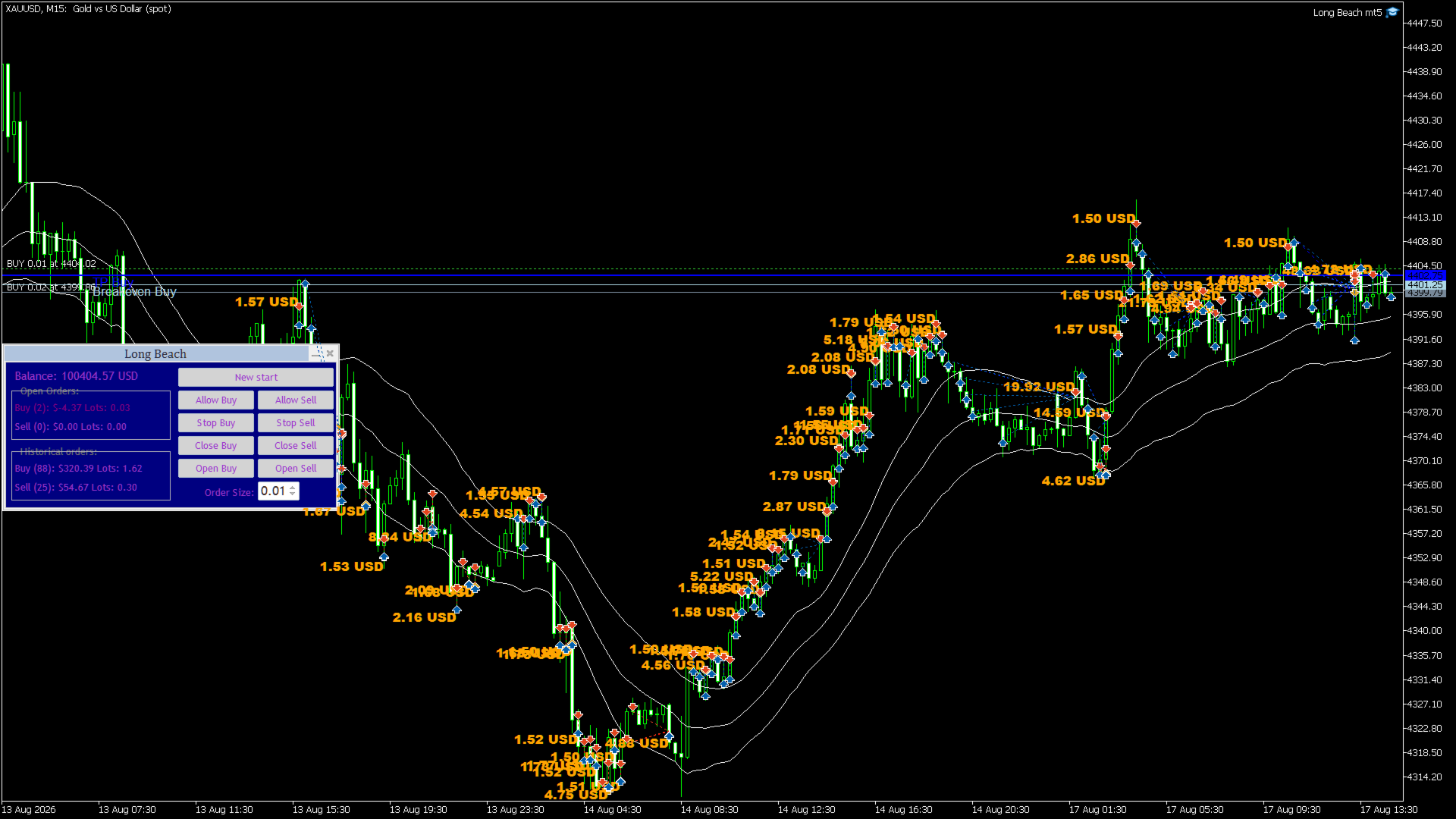The height and width of the screenshot is (819, 1456).
Task: Click the 2.30 USD profit label
Action: point(806,441)
